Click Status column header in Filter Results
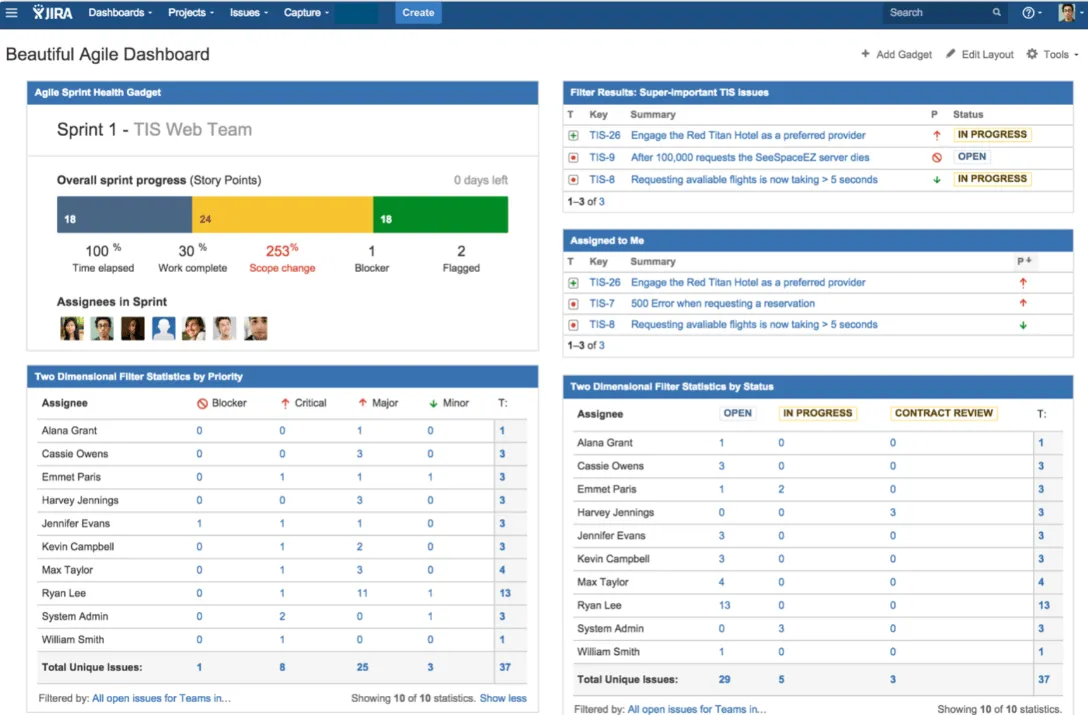 coord(968,115)
